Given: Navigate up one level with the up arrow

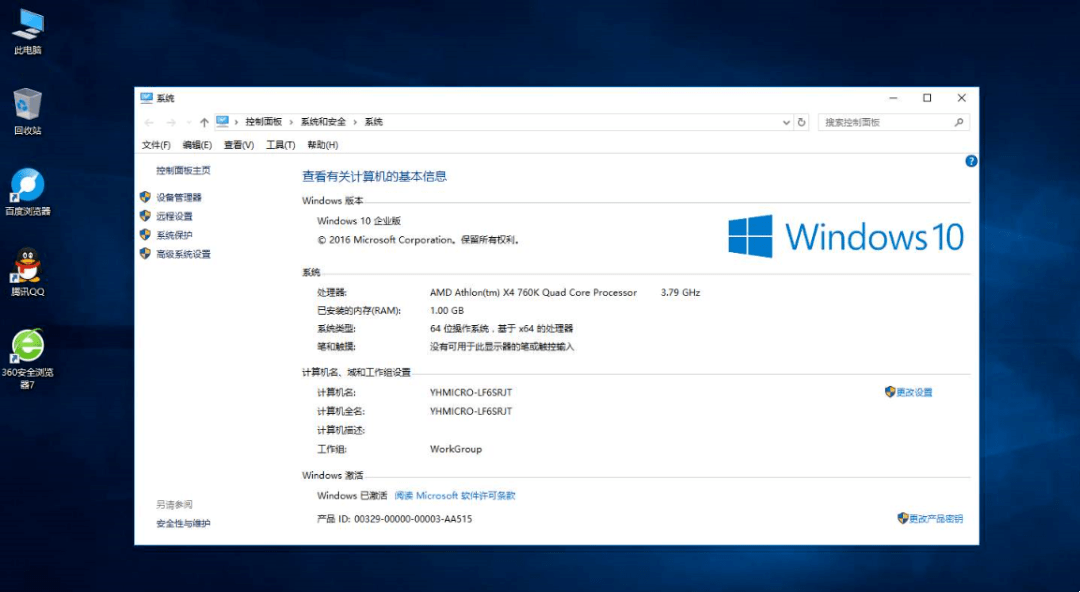Looking at the screenshot, I should [x=203, y=121].
